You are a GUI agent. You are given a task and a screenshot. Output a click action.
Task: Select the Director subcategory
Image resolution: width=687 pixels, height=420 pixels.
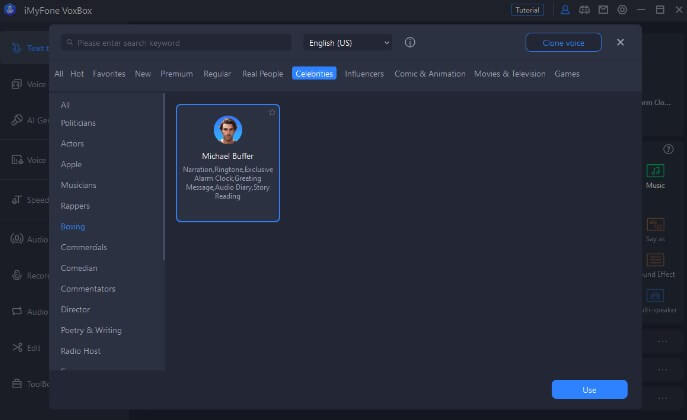(75, 309)
